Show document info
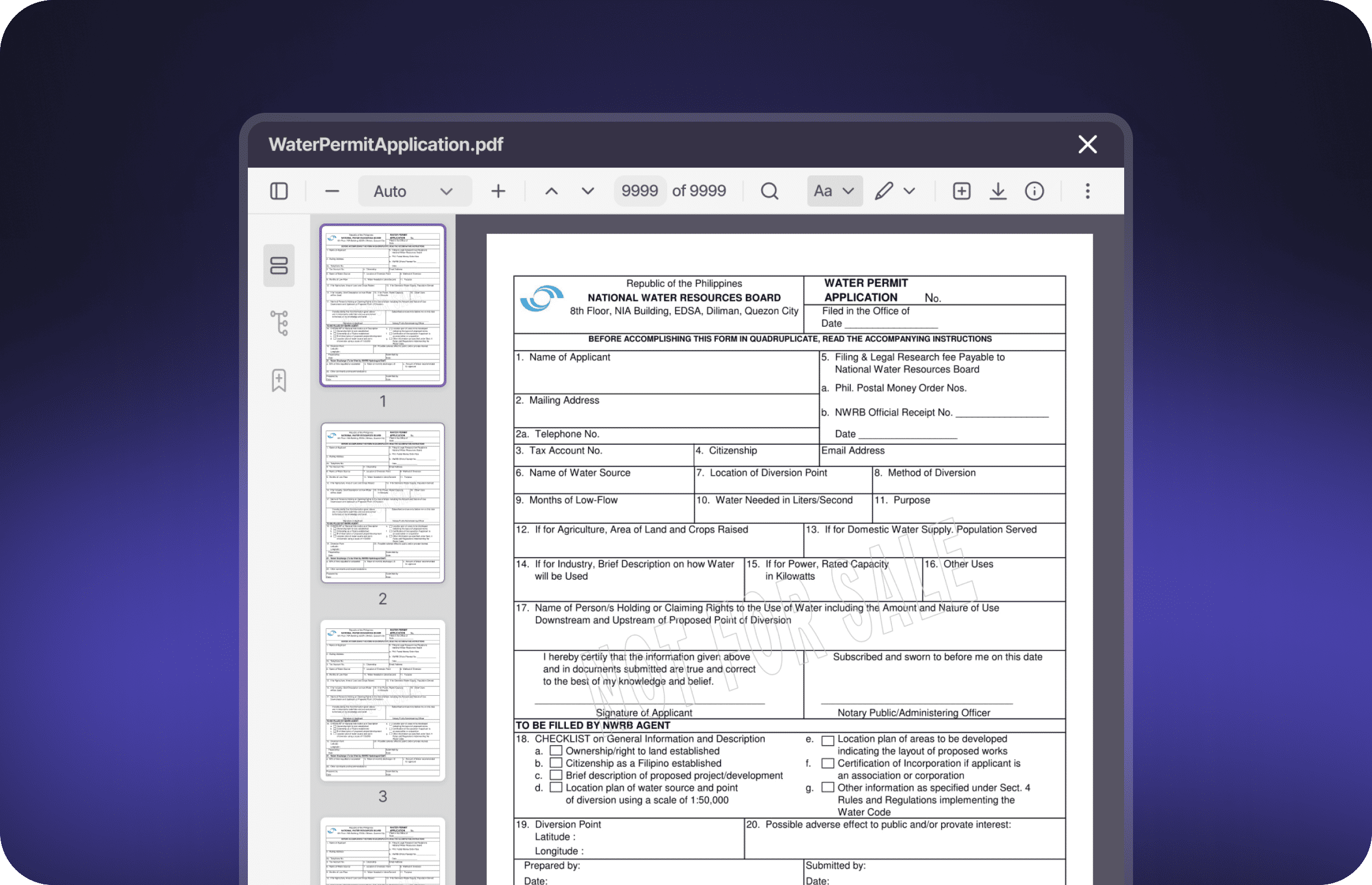 [1035, 191]
